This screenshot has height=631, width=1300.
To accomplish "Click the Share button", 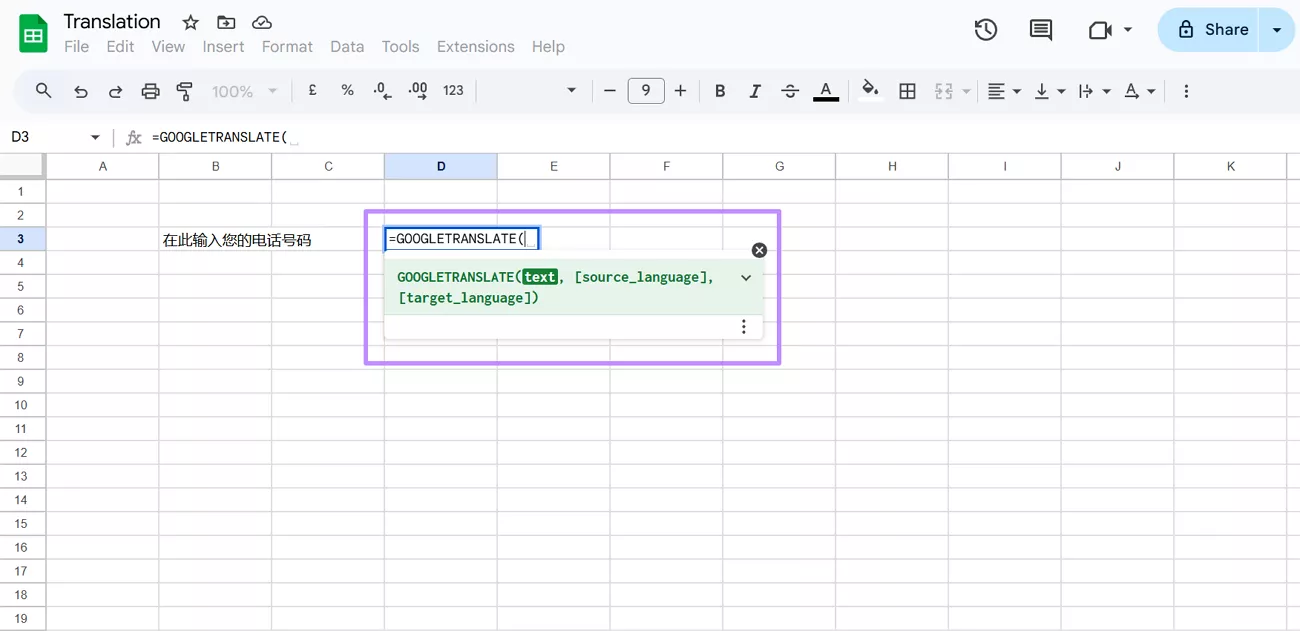I will coord(1212,30).
